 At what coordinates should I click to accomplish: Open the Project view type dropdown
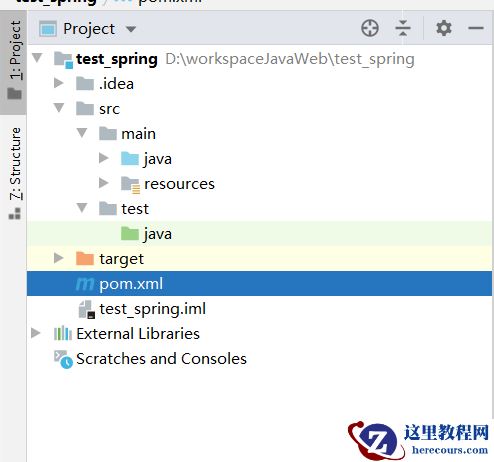(131, 29)
